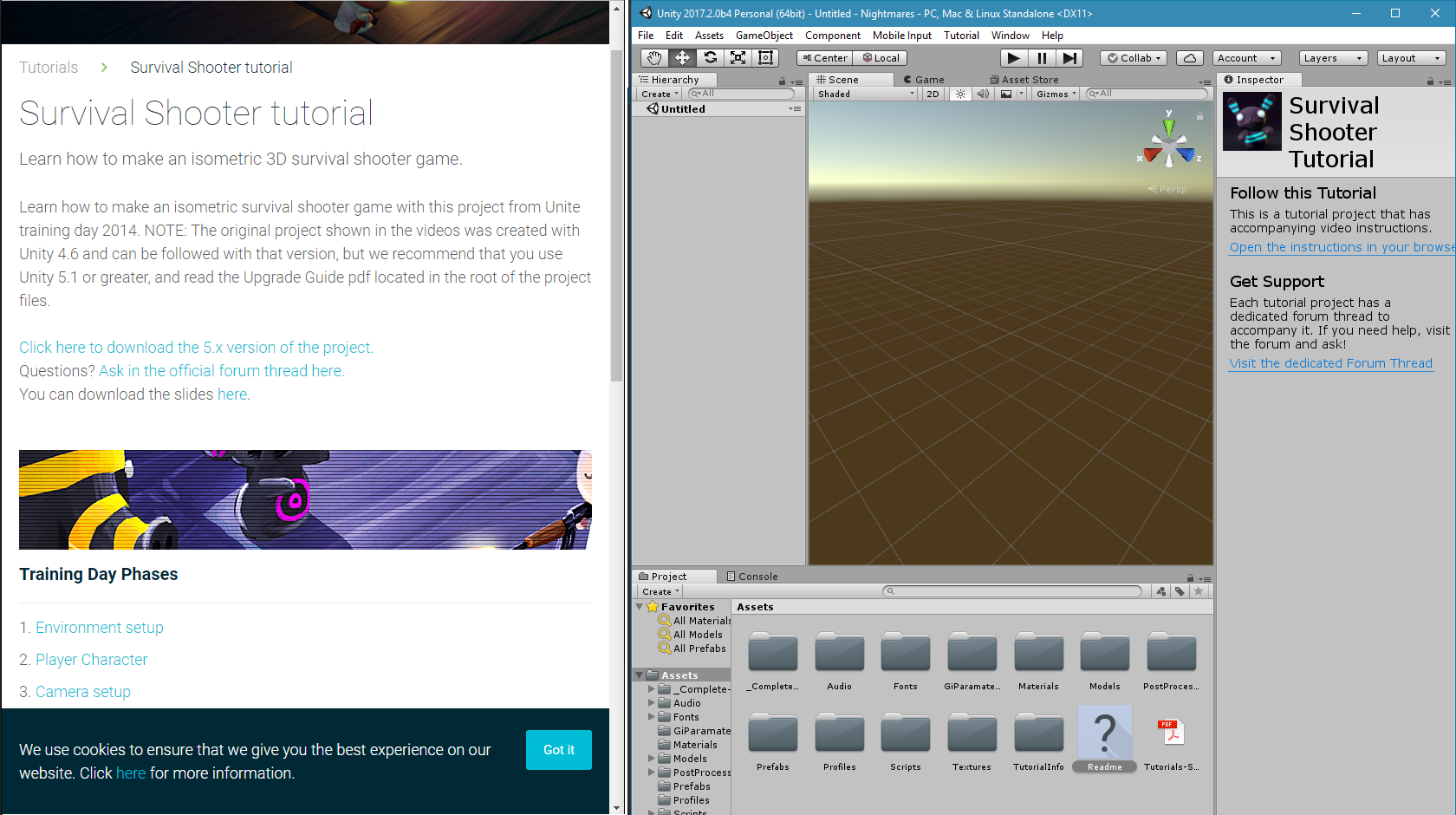1456x815 pixels.
Task: Select the Rect Transform tool
Action: coord(765,58)
